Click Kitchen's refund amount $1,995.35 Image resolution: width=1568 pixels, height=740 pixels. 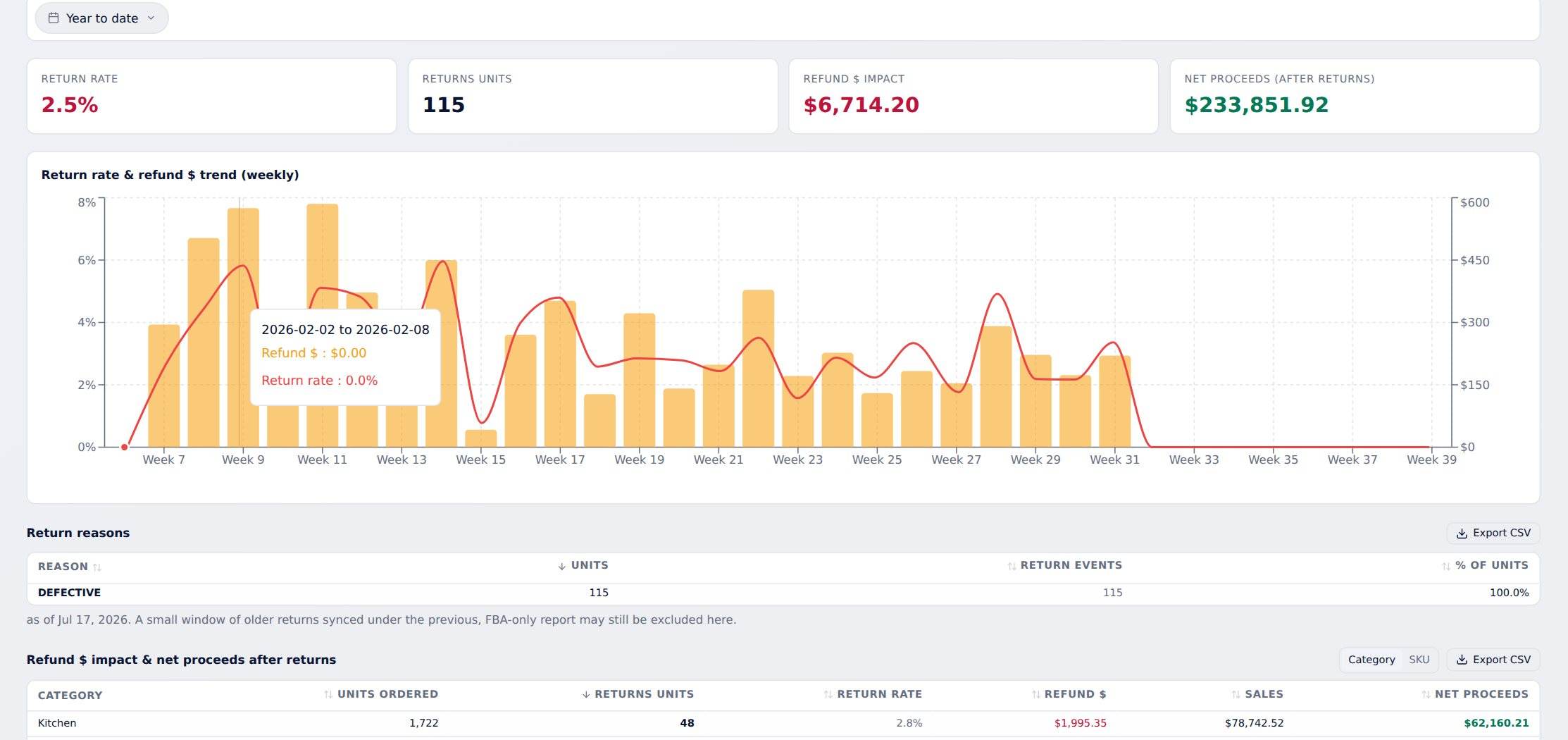click(1080, 723)
